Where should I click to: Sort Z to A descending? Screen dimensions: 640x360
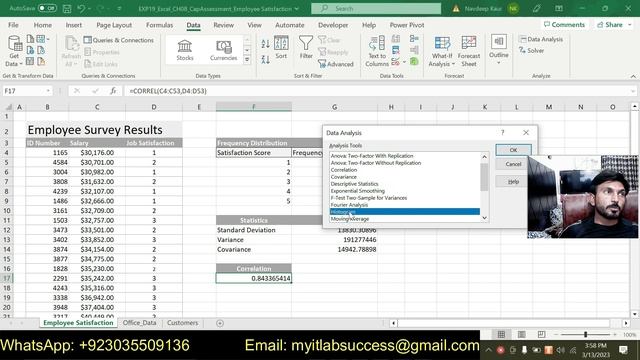pos(265,60)
